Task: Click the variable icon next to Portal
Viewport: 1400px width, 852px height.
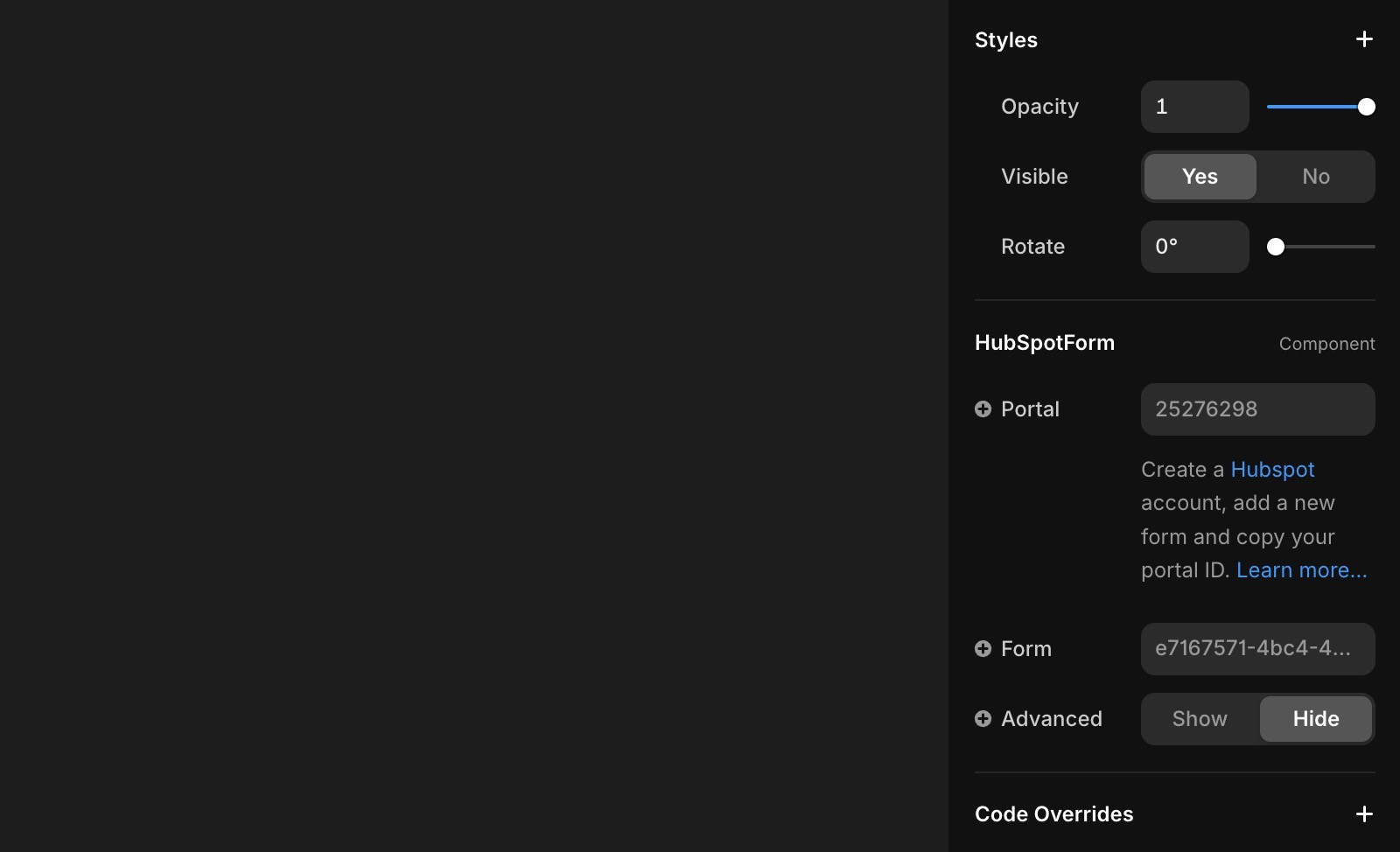Action: click(x=983, y=409)
